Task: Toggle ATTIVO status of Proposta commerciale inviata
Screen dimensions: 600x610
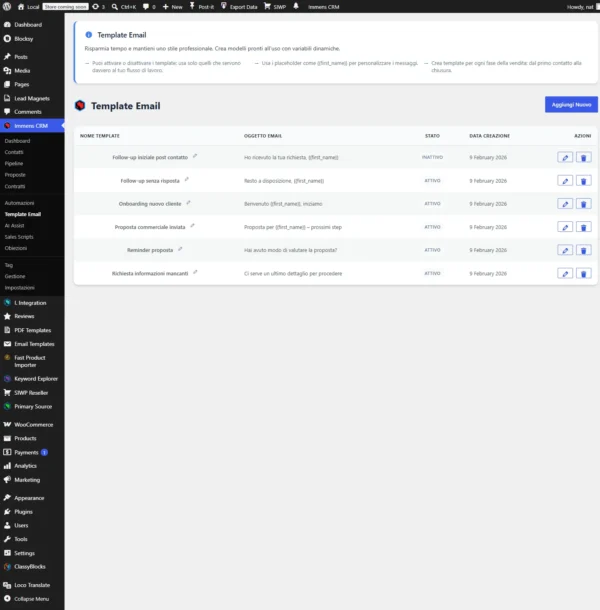Action: (432, 227)
